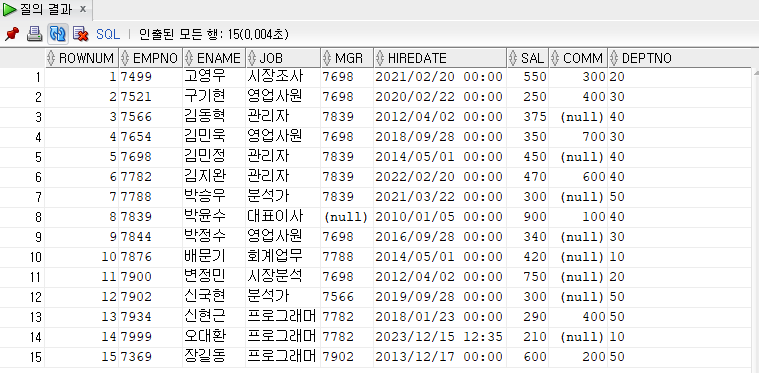Select the 고영우 name cell
This screenshot has height=373, width=759.
click(x=214, y=76)
